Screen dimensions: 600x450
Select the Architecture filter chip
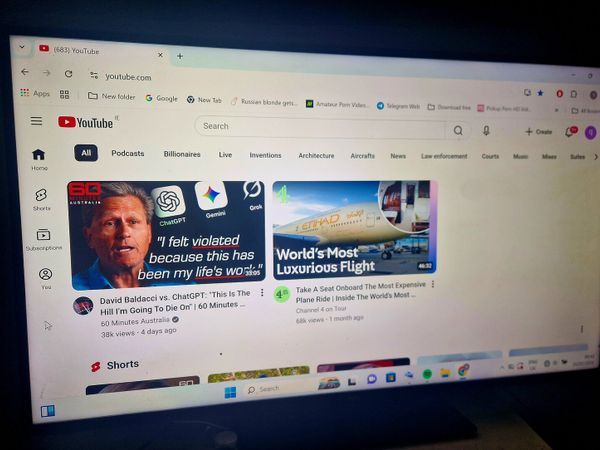[x=316, y=156]
